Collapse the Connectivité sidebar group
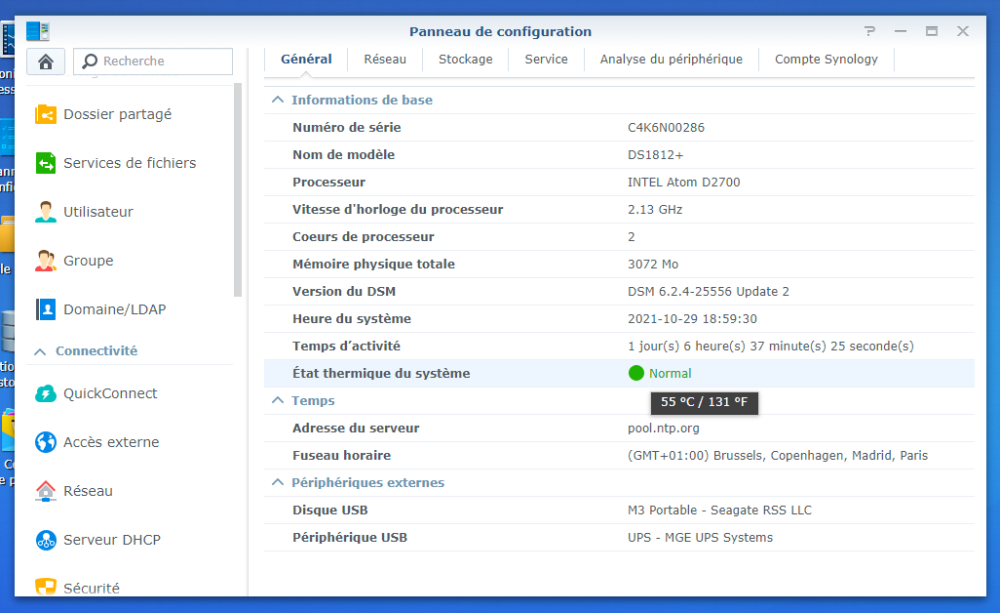The image size is (1000, 613). click(40, 351)
